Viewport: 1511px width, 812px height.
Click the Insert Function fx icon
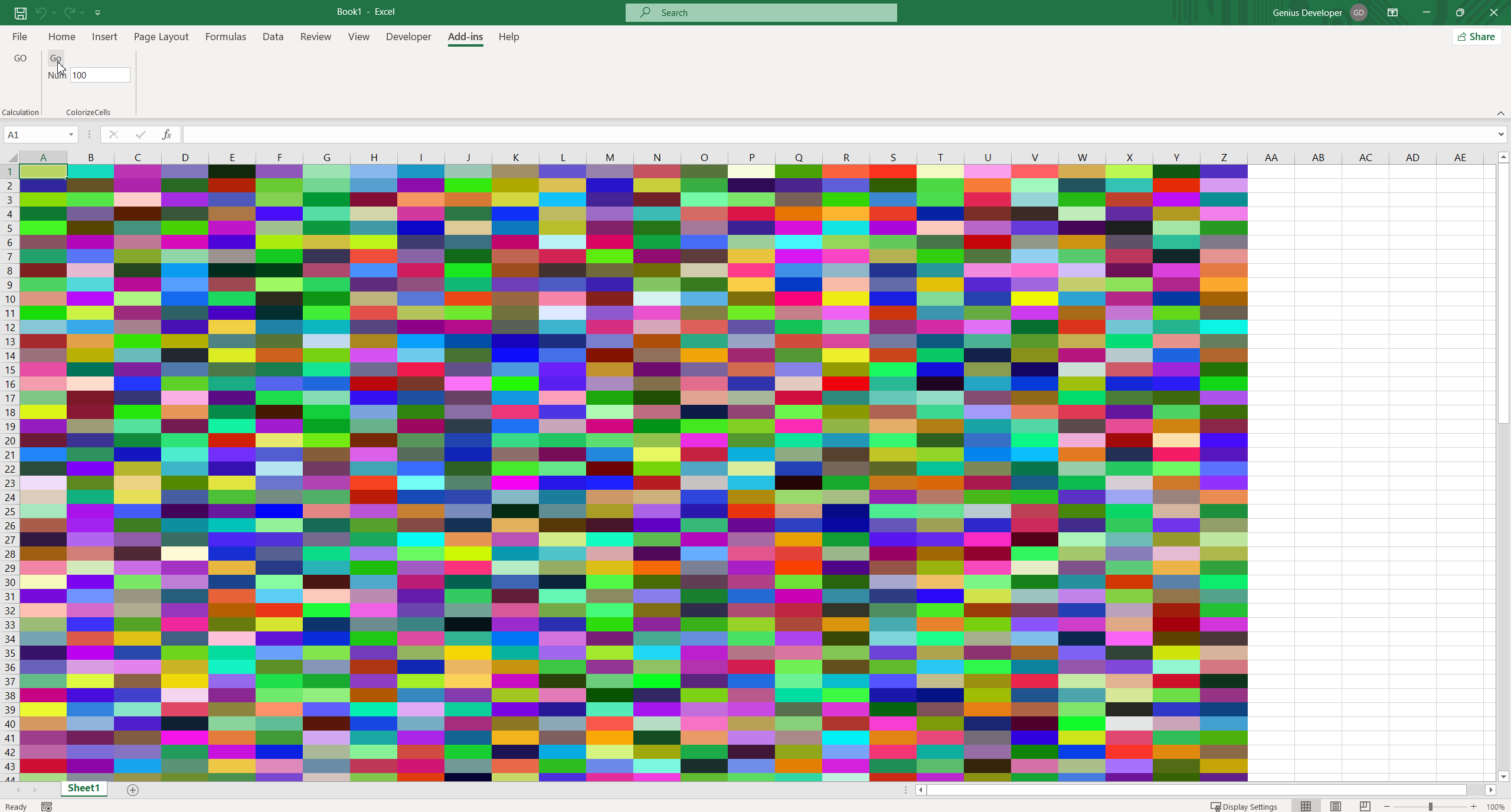pyautogui.click(x=166, y=135)
